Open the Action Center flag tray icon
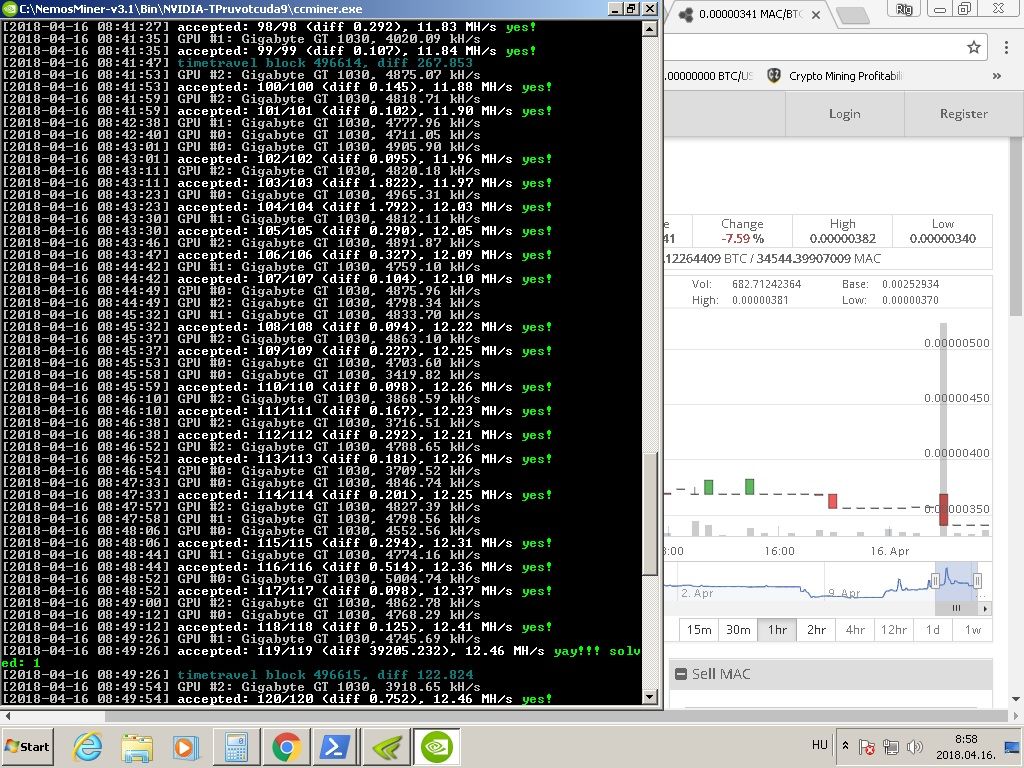Viewport: 1024px width, 768px height. point(867,746)
